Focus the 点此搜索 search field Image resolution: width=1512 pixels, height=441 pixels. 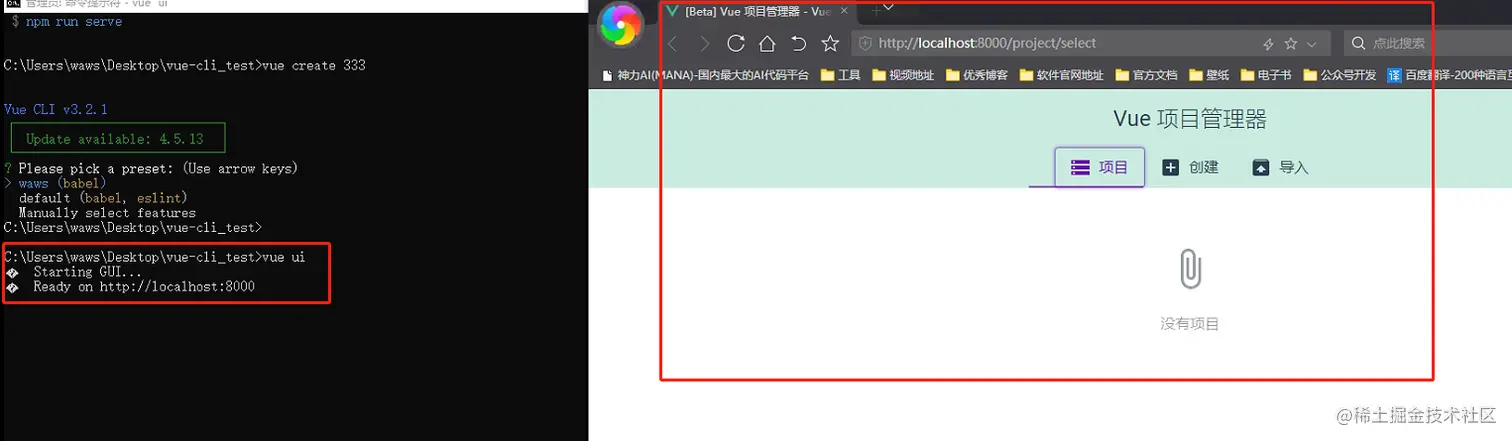tap(1428, 43)
